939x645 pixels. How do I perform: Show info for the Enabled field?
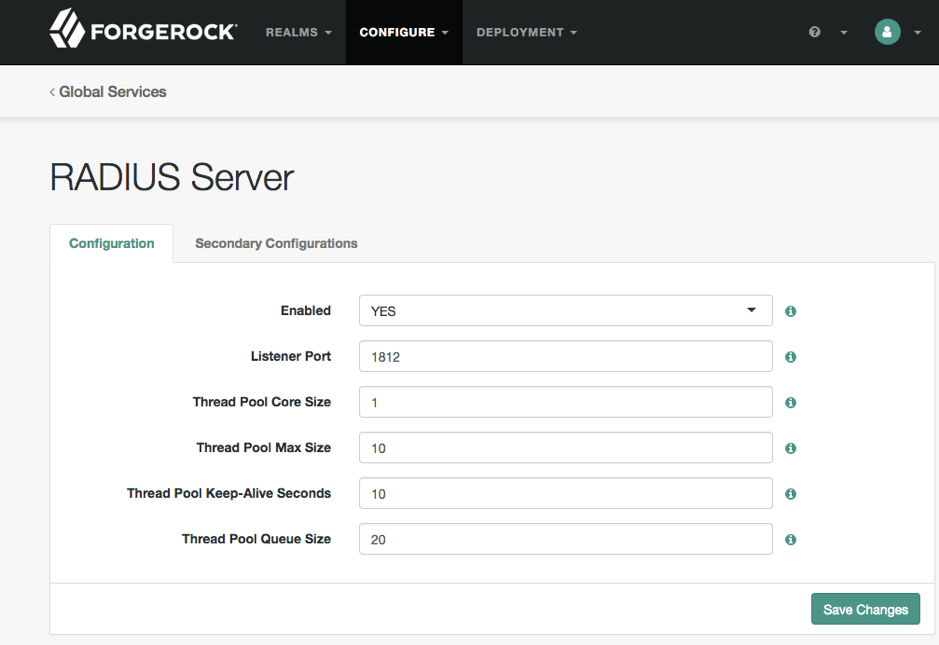point(790,311)
